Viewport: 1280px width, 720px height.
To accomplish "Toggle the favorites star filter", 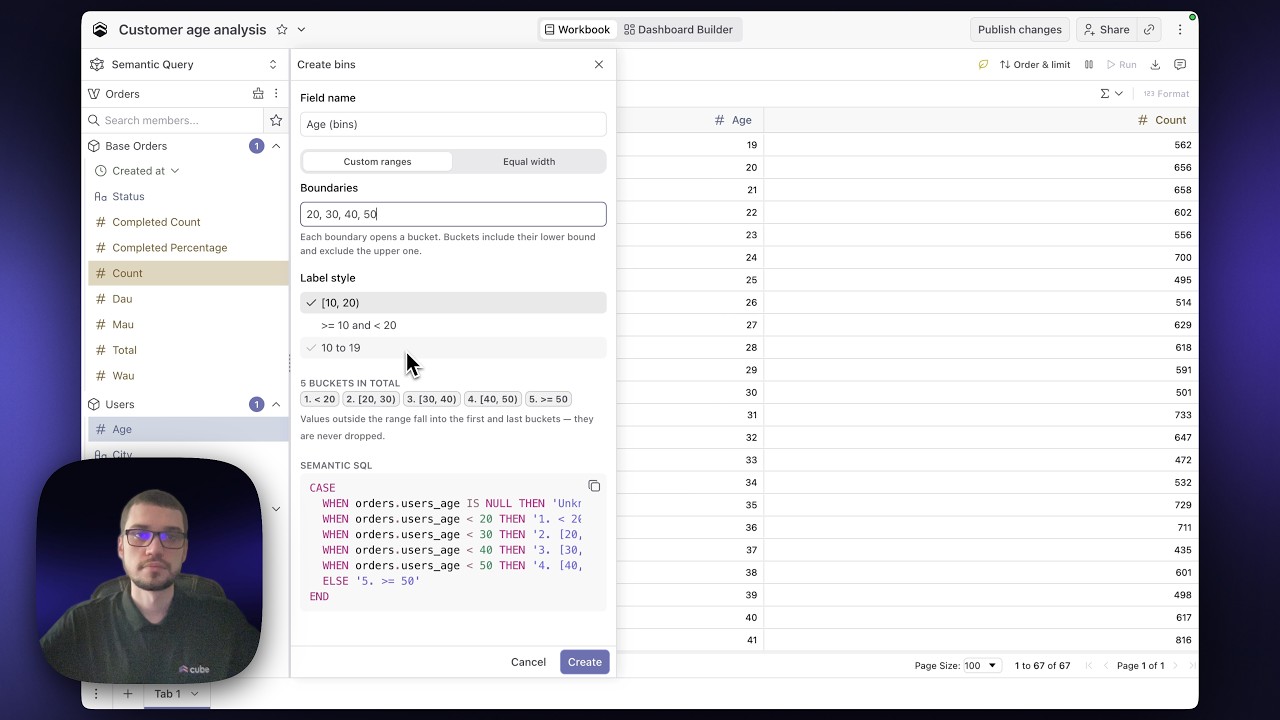I will (276, 120).
